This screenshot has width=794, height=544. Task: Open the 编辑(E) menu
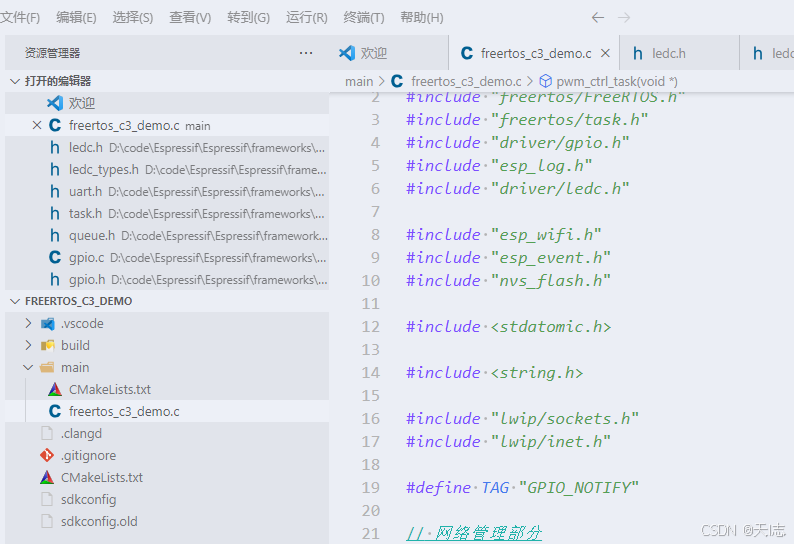click(76, 18)
